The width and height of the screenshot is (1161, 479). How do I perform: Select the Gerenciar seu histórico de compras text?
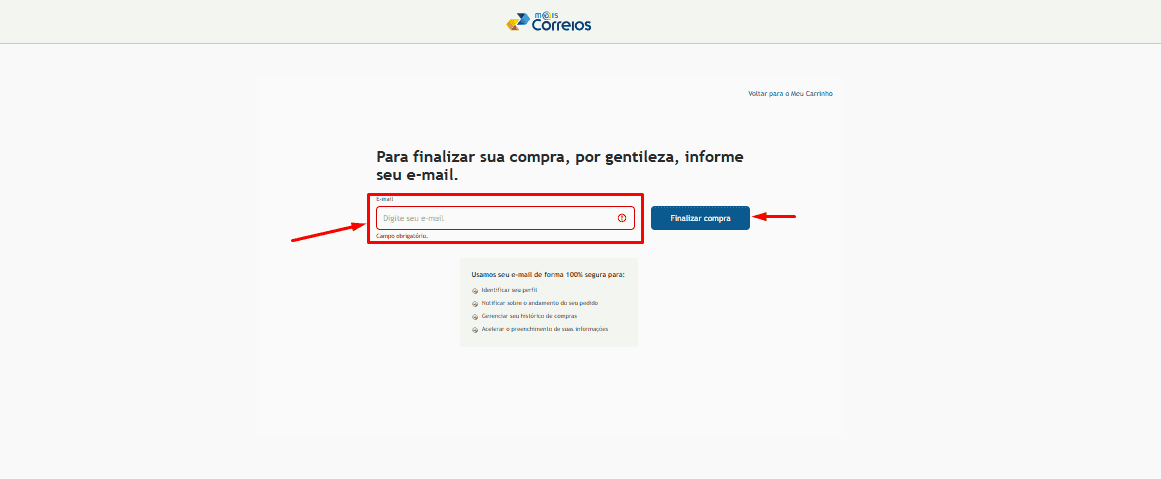click(x=529, y=315)
